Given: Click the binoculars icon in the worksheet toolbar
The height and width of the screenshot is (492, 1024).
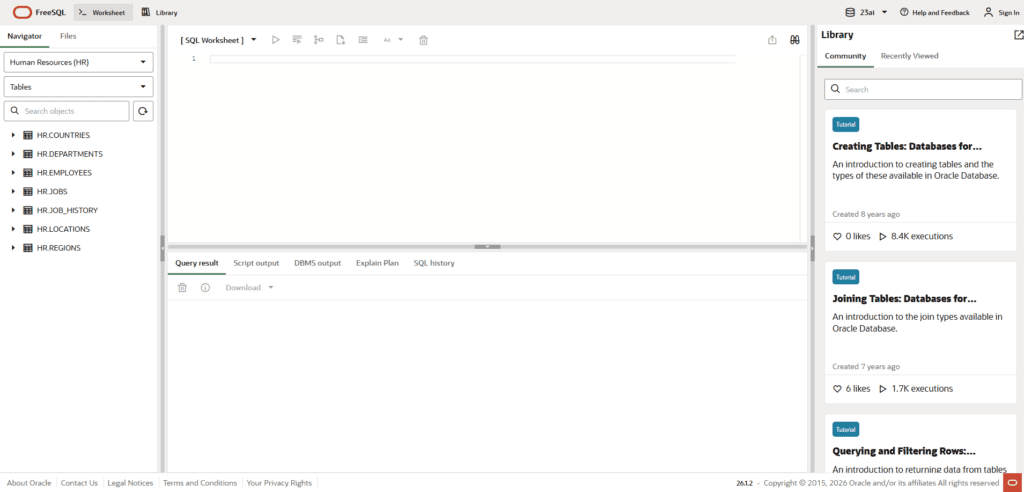Looking at the screenshot, I should click(794, 40).
